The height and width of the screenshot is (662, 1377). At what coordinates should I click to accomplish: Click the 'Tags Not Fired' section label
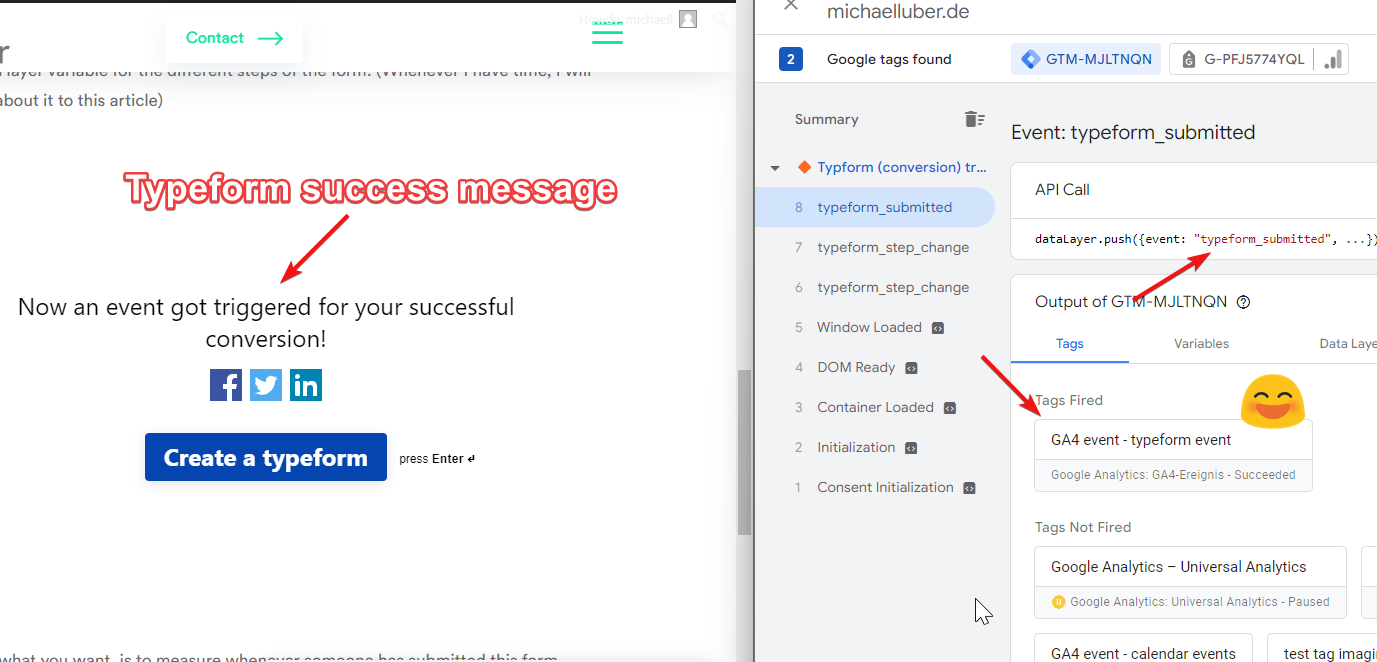[x=1083, y=527]
